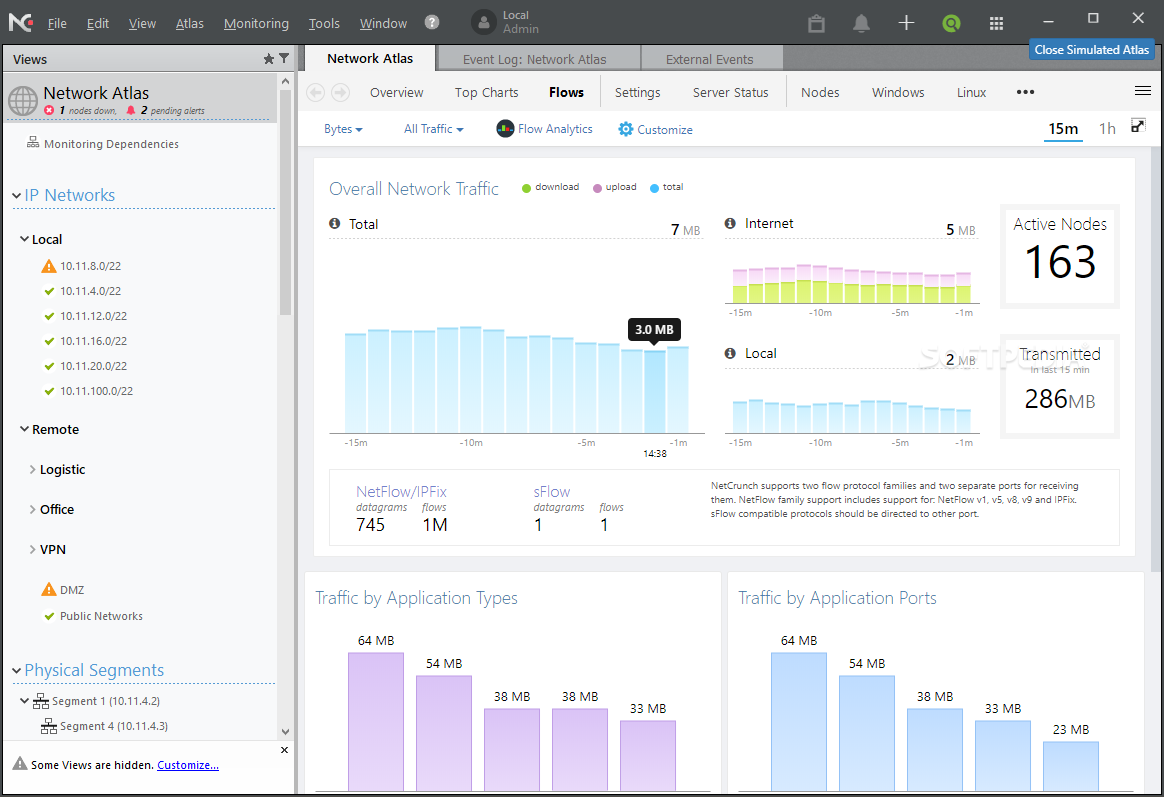
Task: Open the Tools menu
Action: pos(324,23)
